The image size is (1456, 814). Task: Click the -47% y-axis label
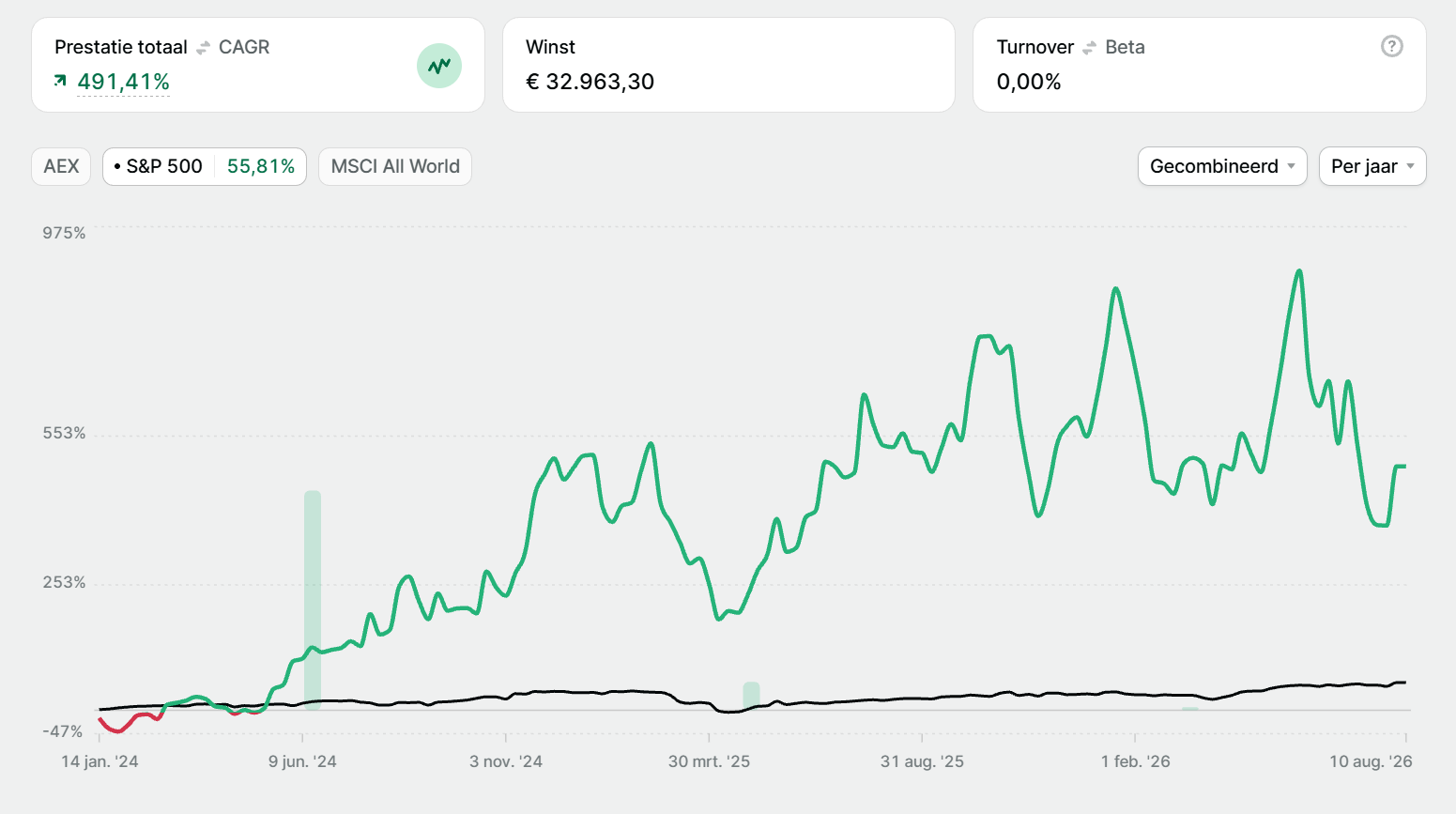(x=63, y=731)
